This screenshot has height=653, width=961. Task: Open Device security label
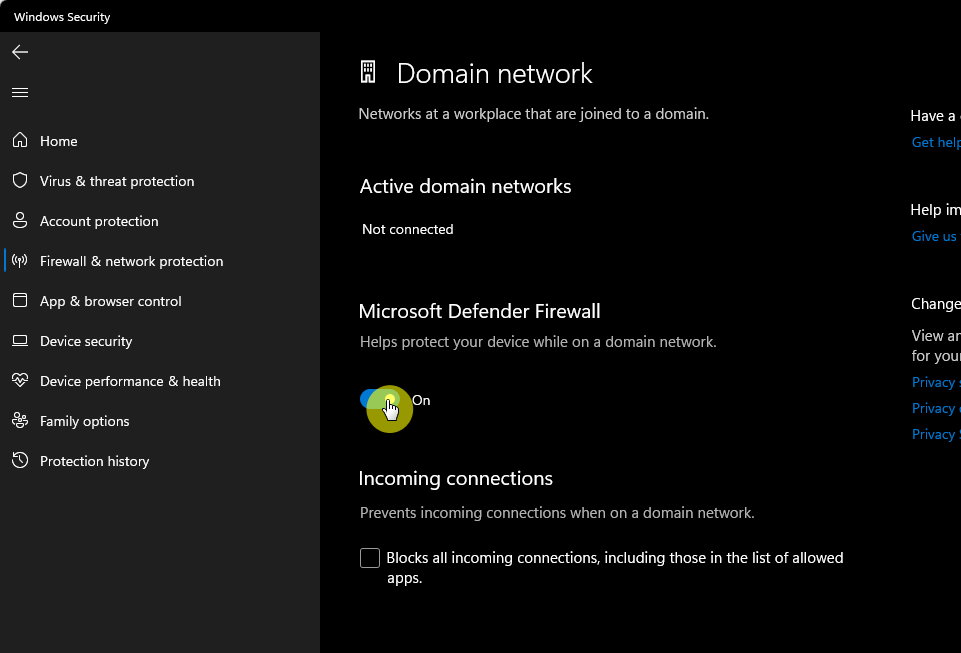(x=86, y=341)
